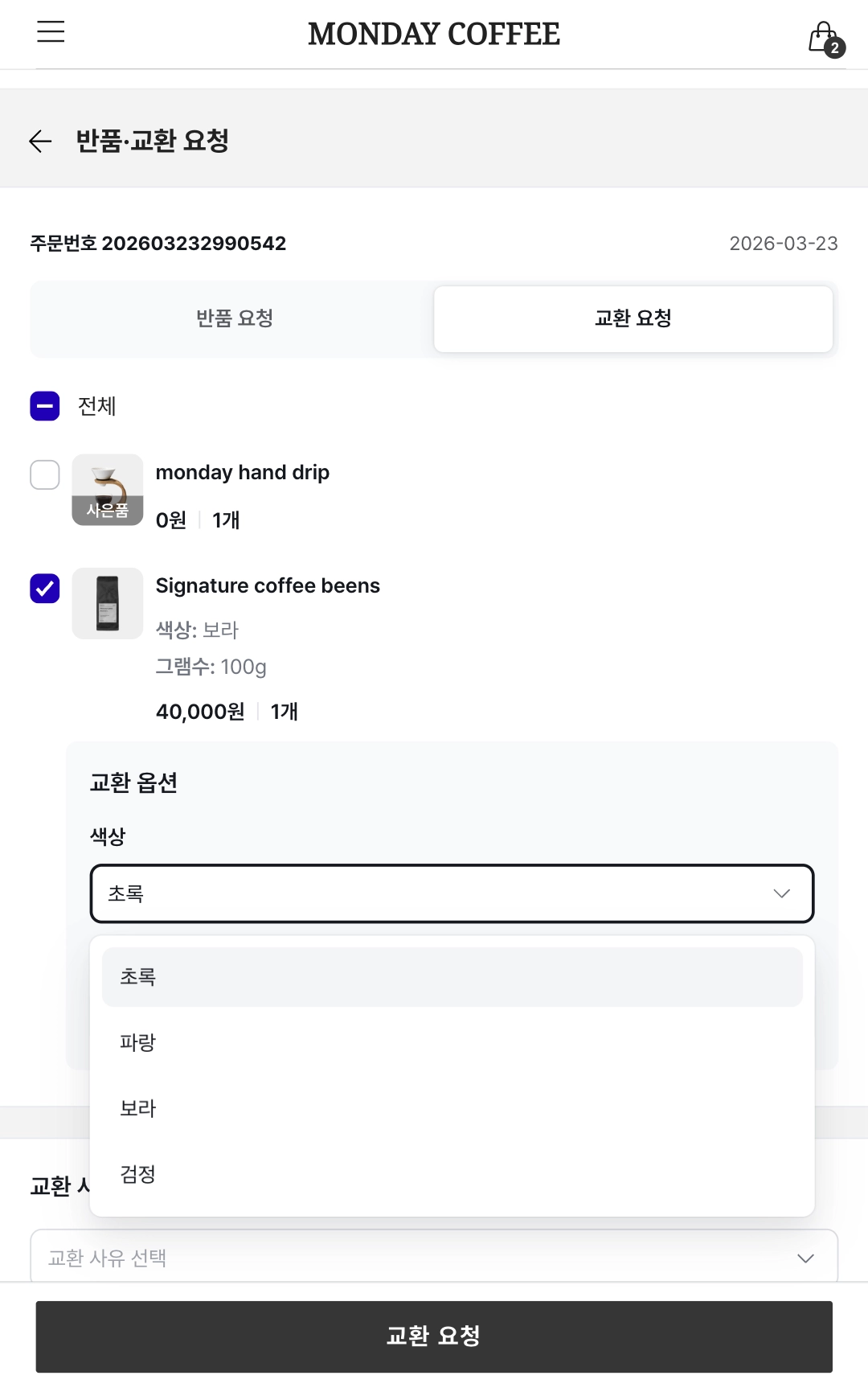Screen dimensions: 868x1396
Task: Open the shopping bag cart
Action: click(x=824, y=37)
